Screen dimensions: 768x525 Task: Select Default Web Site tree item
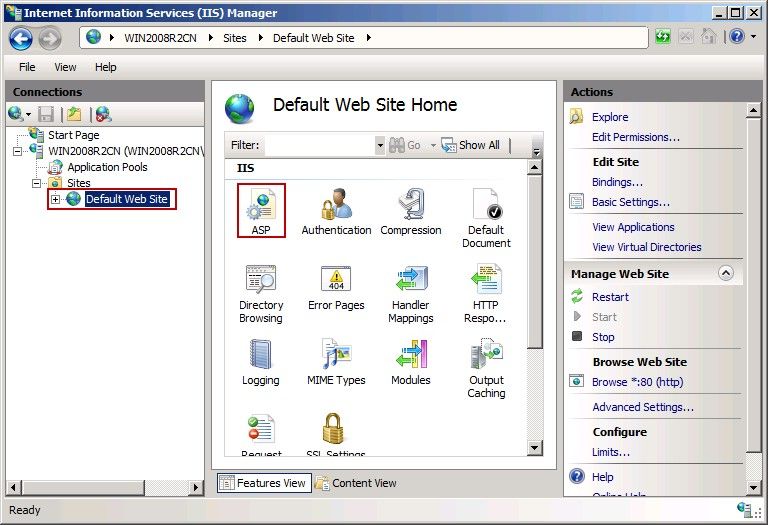(127, 199)
